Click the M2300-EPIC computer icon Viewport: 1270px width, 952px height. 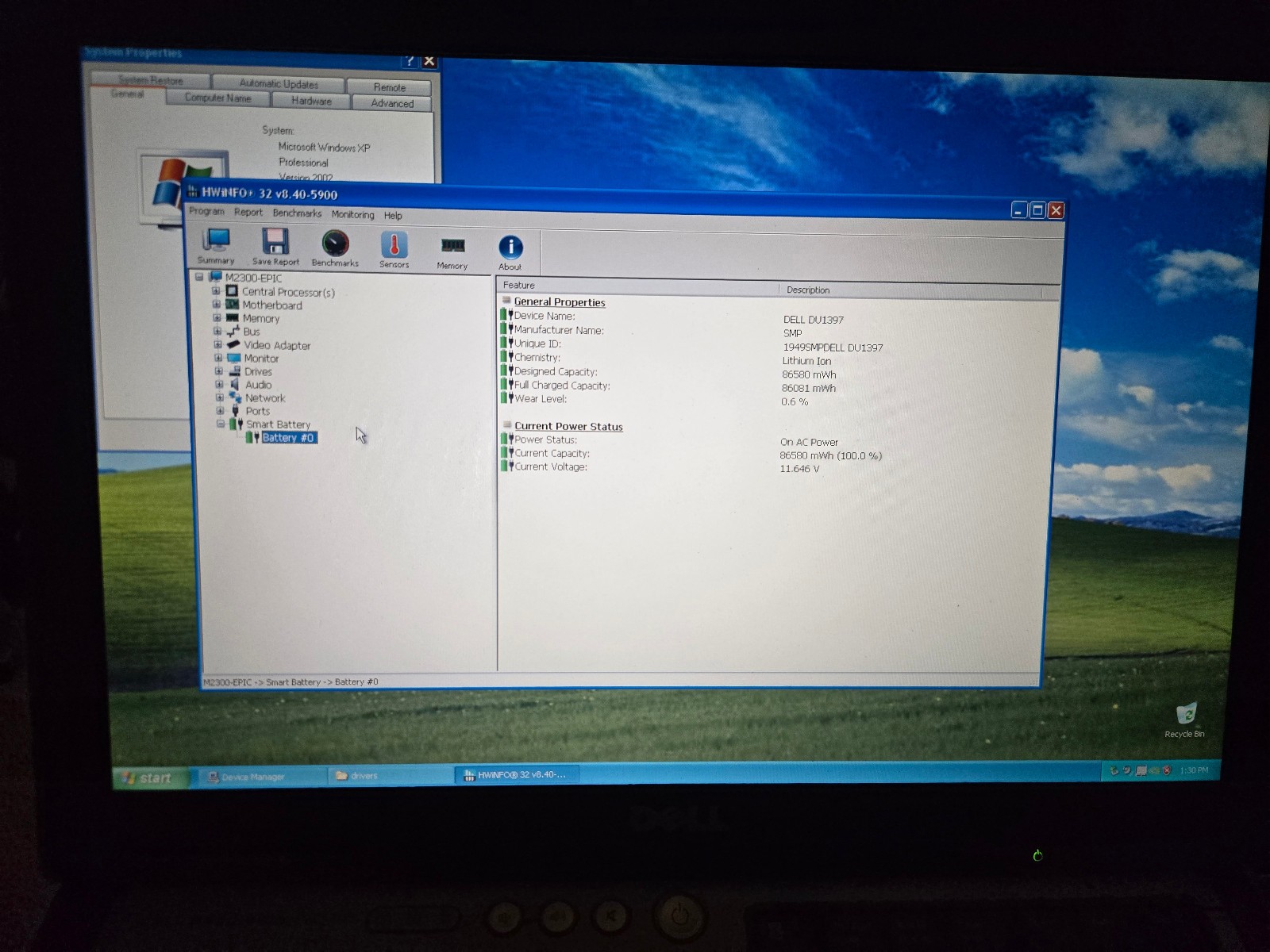tap(215, 277)
